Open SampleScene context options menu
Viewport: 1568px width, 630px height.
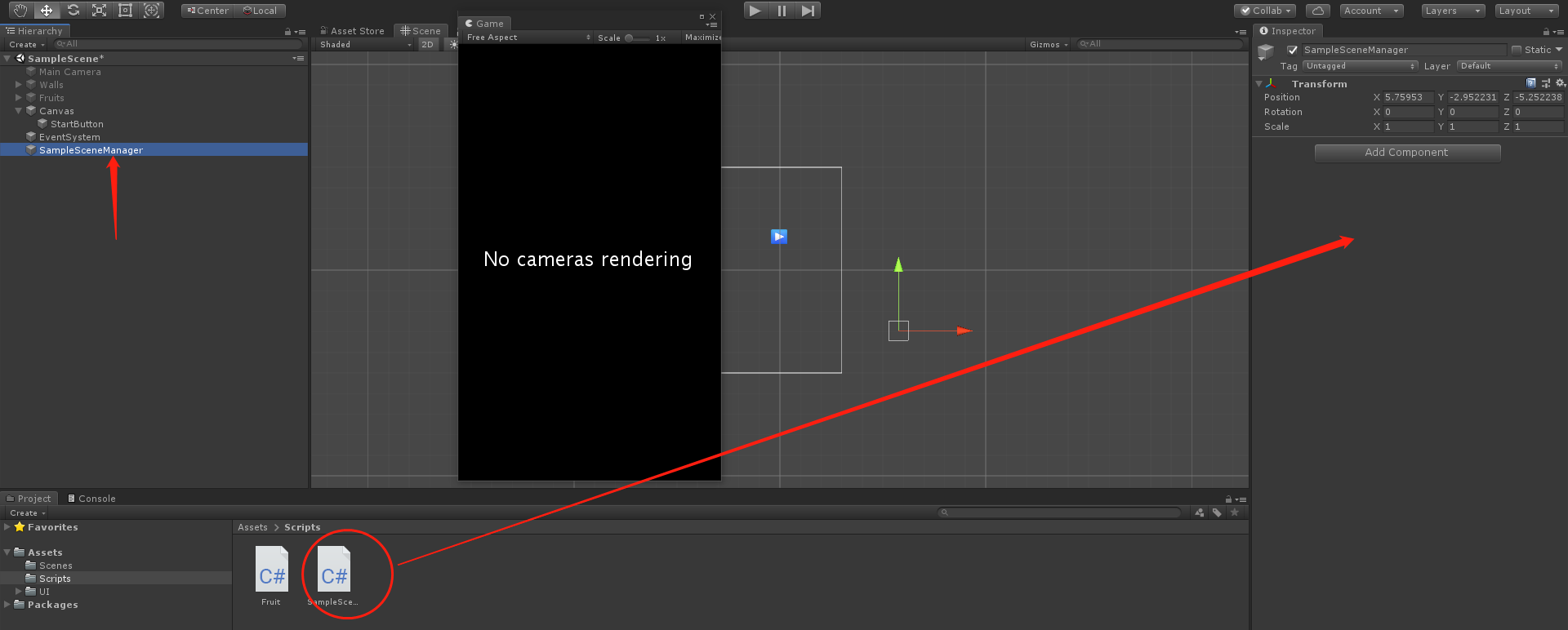click(298, 59)
